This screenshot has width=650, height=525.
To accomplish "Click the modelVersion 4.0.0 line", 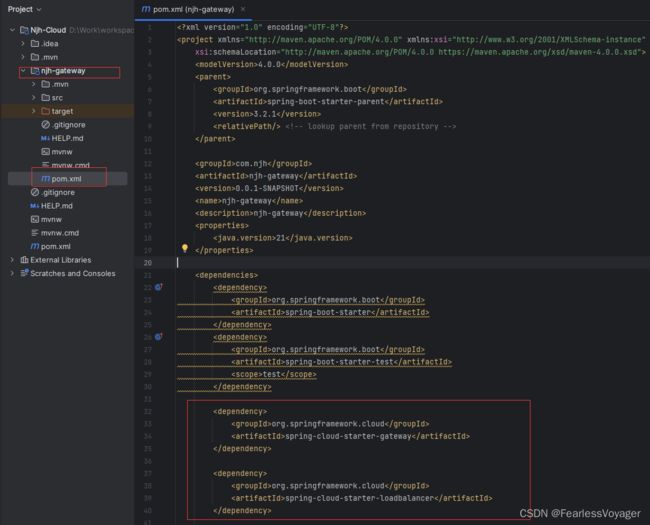I will [272, 64].
